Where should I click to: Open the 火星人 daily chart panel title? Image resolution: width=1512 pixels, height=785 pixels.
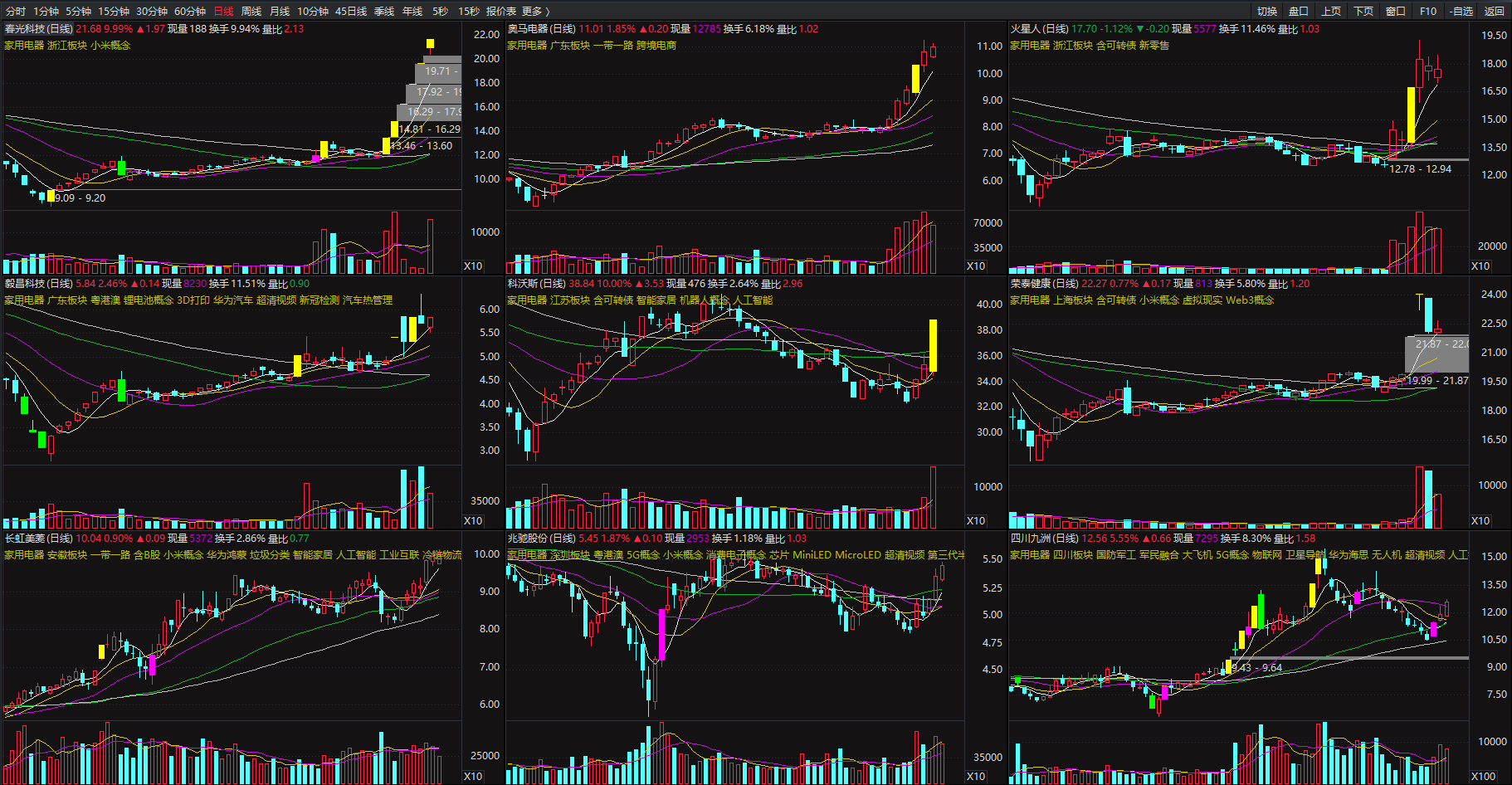[1039, 29]
